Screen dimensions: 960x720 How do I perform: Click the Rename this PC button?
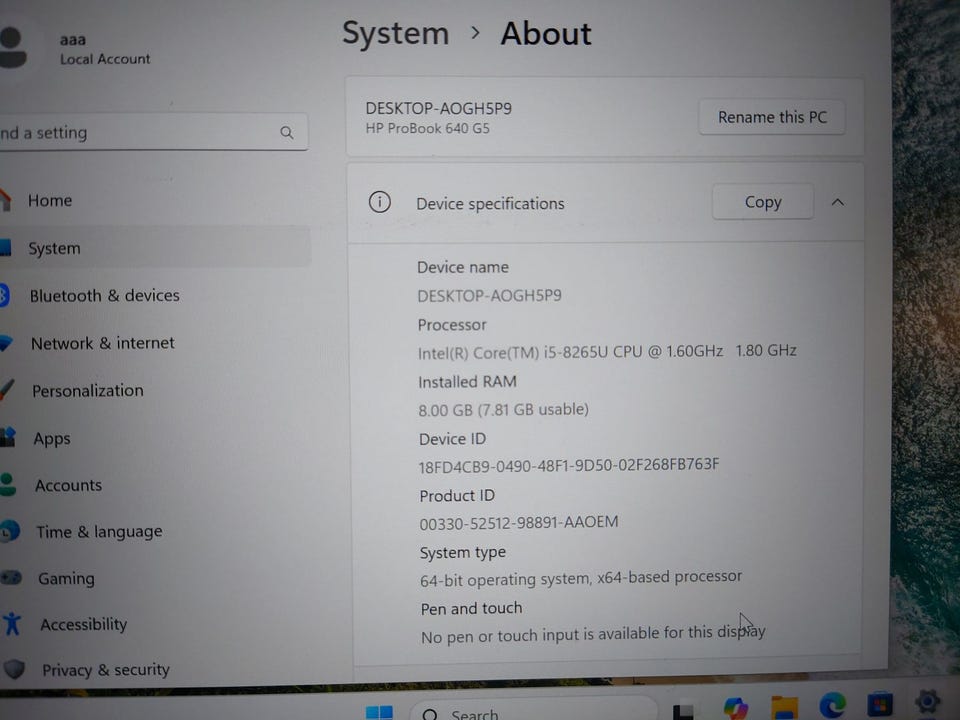coord(772,117)
